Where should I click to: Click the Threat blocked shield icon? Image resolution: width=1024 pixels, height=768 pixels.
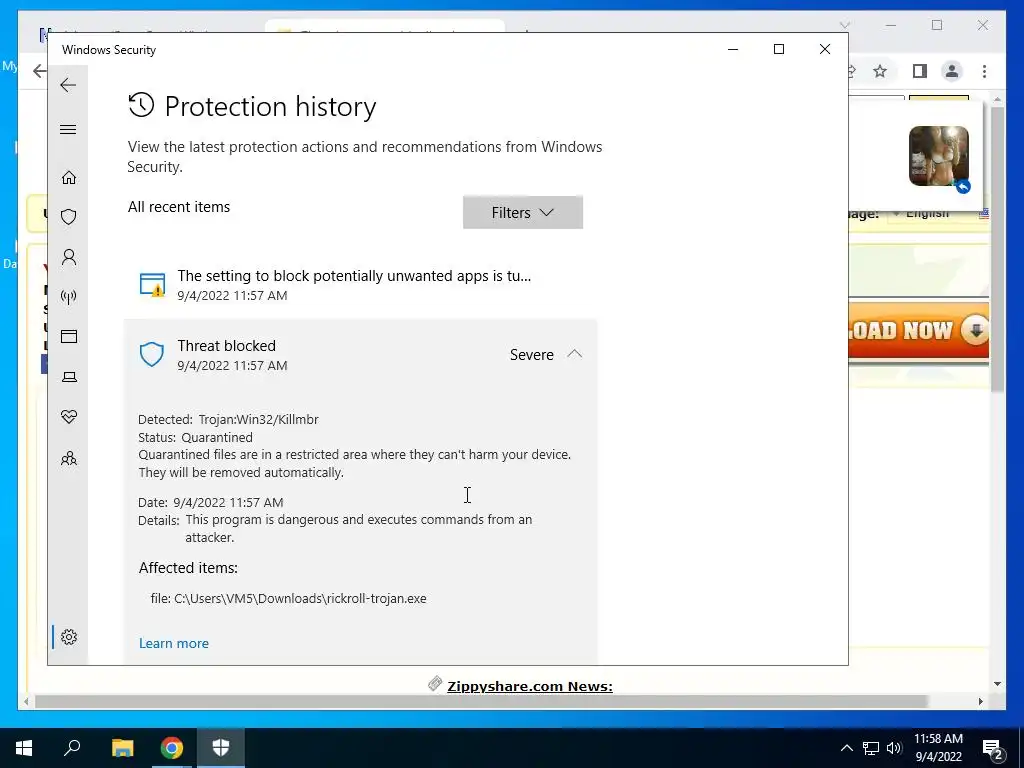click(152, 355)
